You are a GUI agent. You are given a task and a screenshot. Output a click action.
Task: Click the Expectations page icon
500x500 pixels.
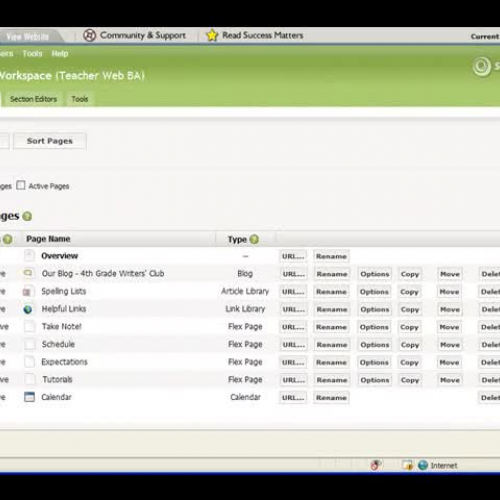(x=30, y=362)
